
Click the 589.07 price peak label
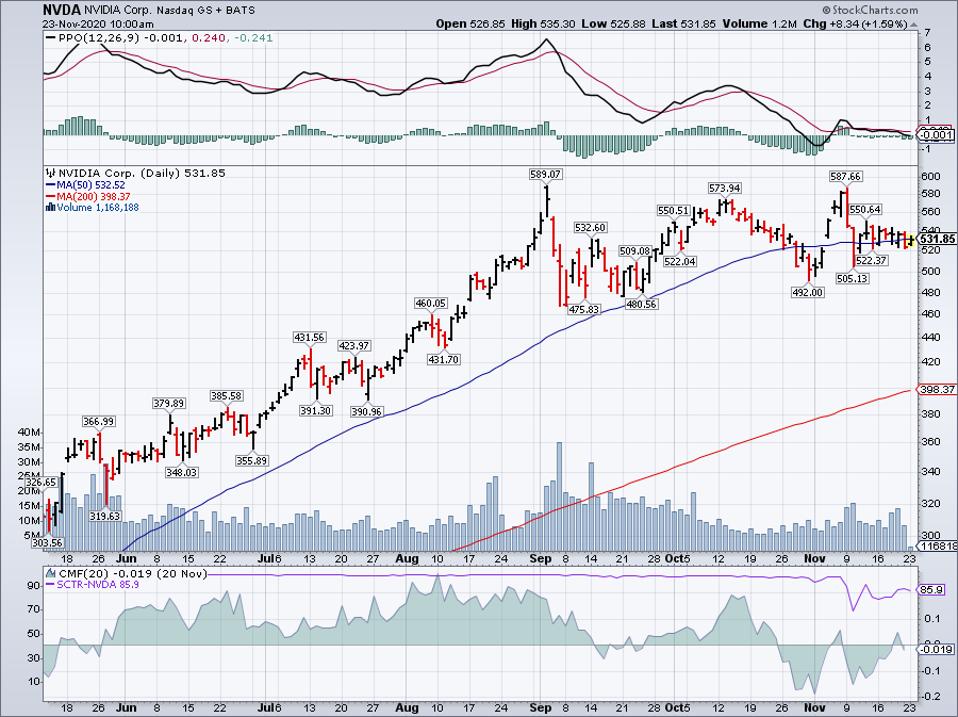click(545, 174)
